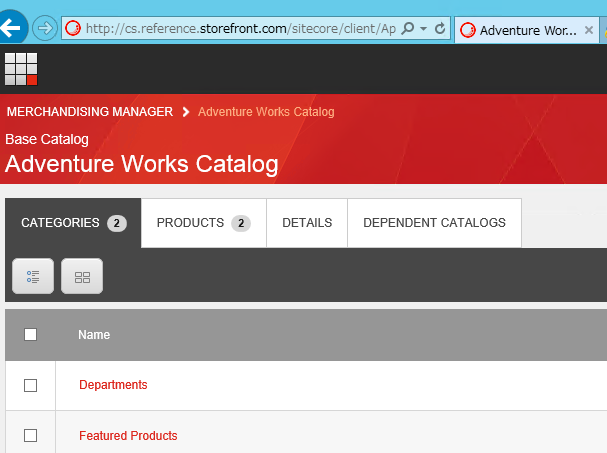Click the browser Back arrow button

(x=12, y=27)
